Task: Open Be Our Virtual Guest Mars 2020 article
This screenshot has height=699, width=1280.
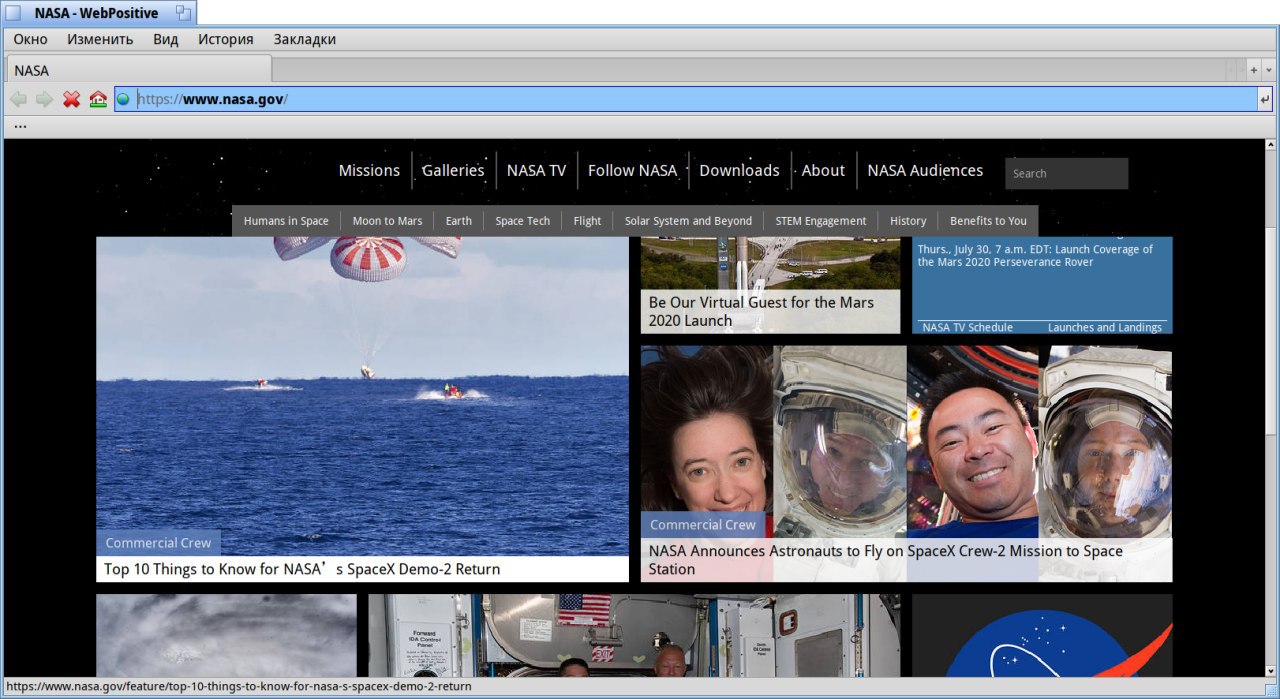Action: pyautogui.click(x=761, y=311)
